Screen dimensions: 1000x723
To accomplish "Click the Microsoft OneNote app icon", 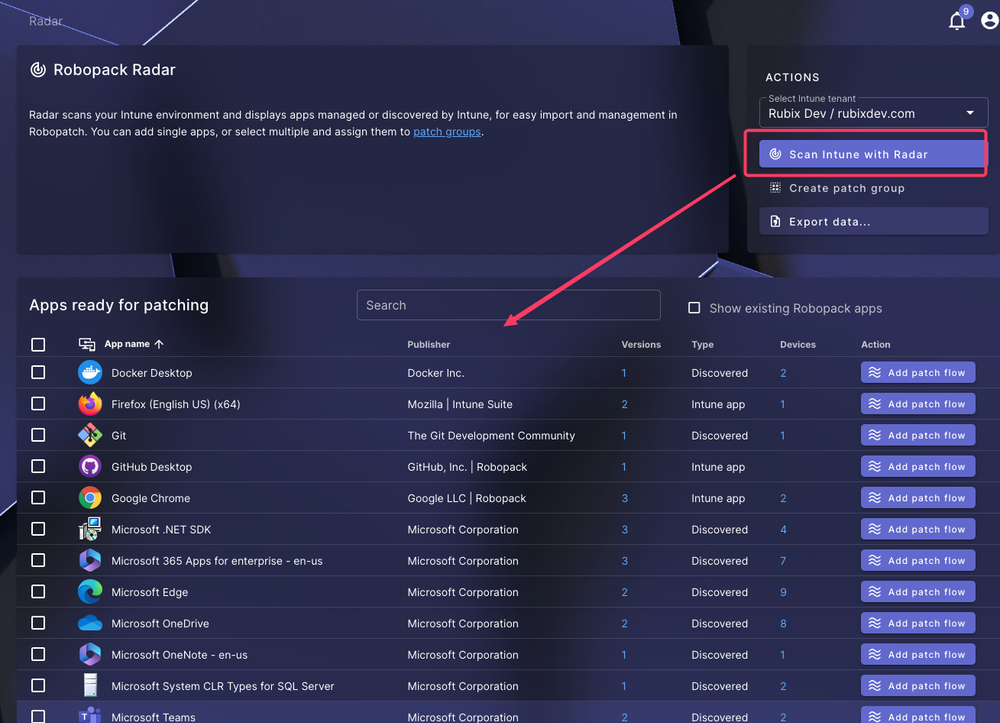I will (90, 654).
